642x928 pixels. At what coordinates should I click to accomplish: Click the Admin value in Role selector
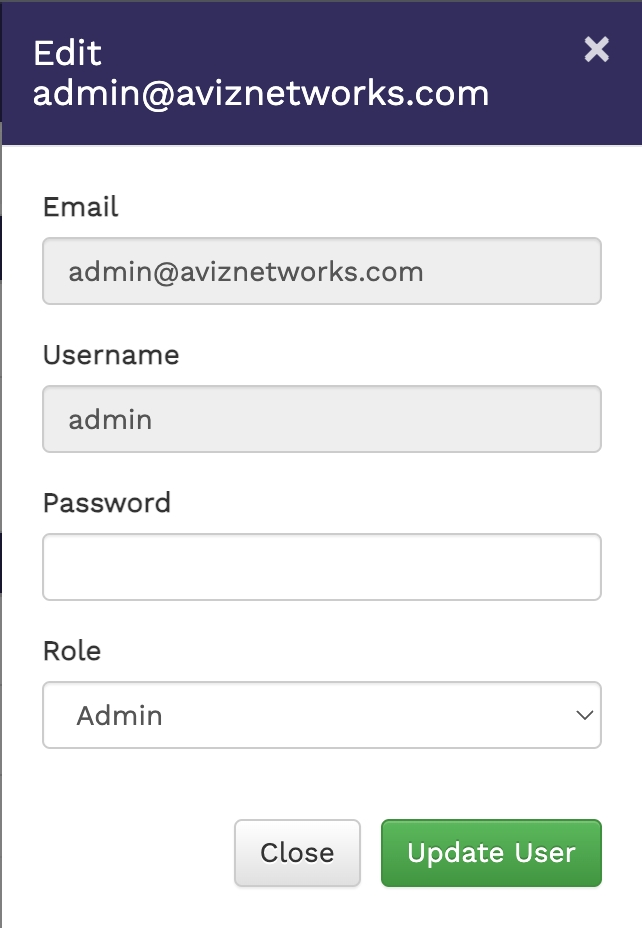point(120,715)
